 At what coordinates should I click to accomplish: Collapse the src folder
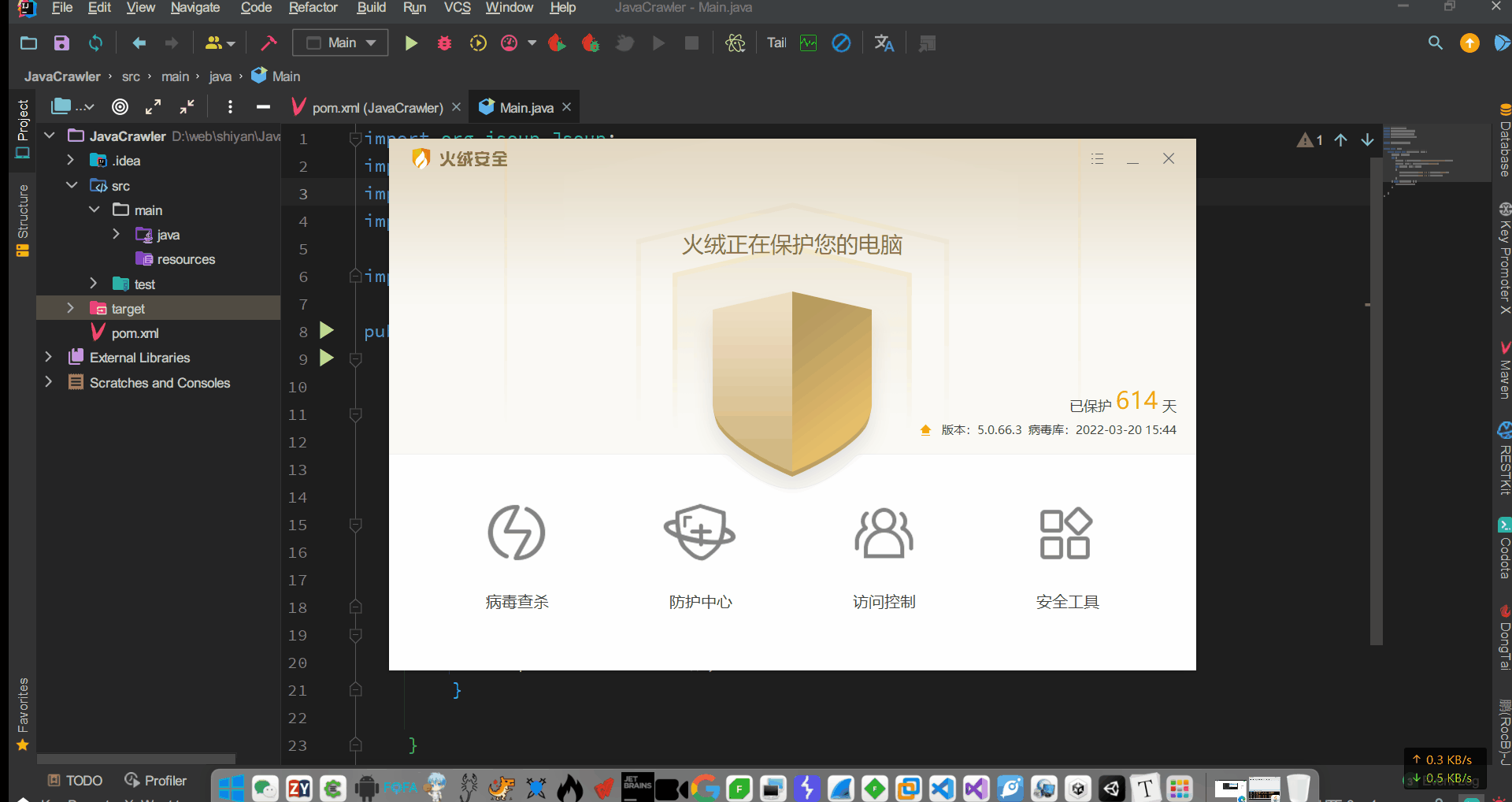coord(72,185)
